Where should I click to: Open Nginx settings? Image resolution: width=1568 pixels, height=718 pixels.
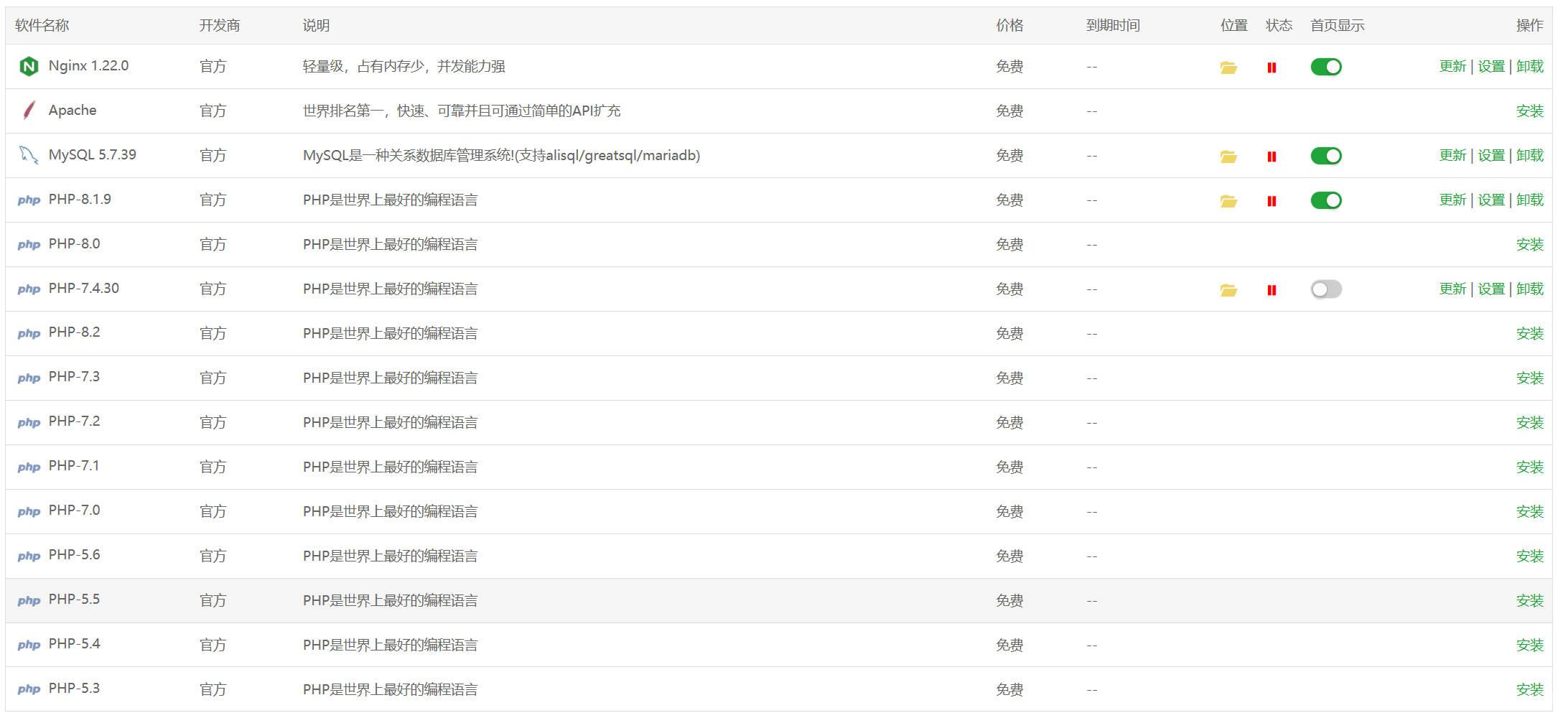click(x=1491, y=67)
